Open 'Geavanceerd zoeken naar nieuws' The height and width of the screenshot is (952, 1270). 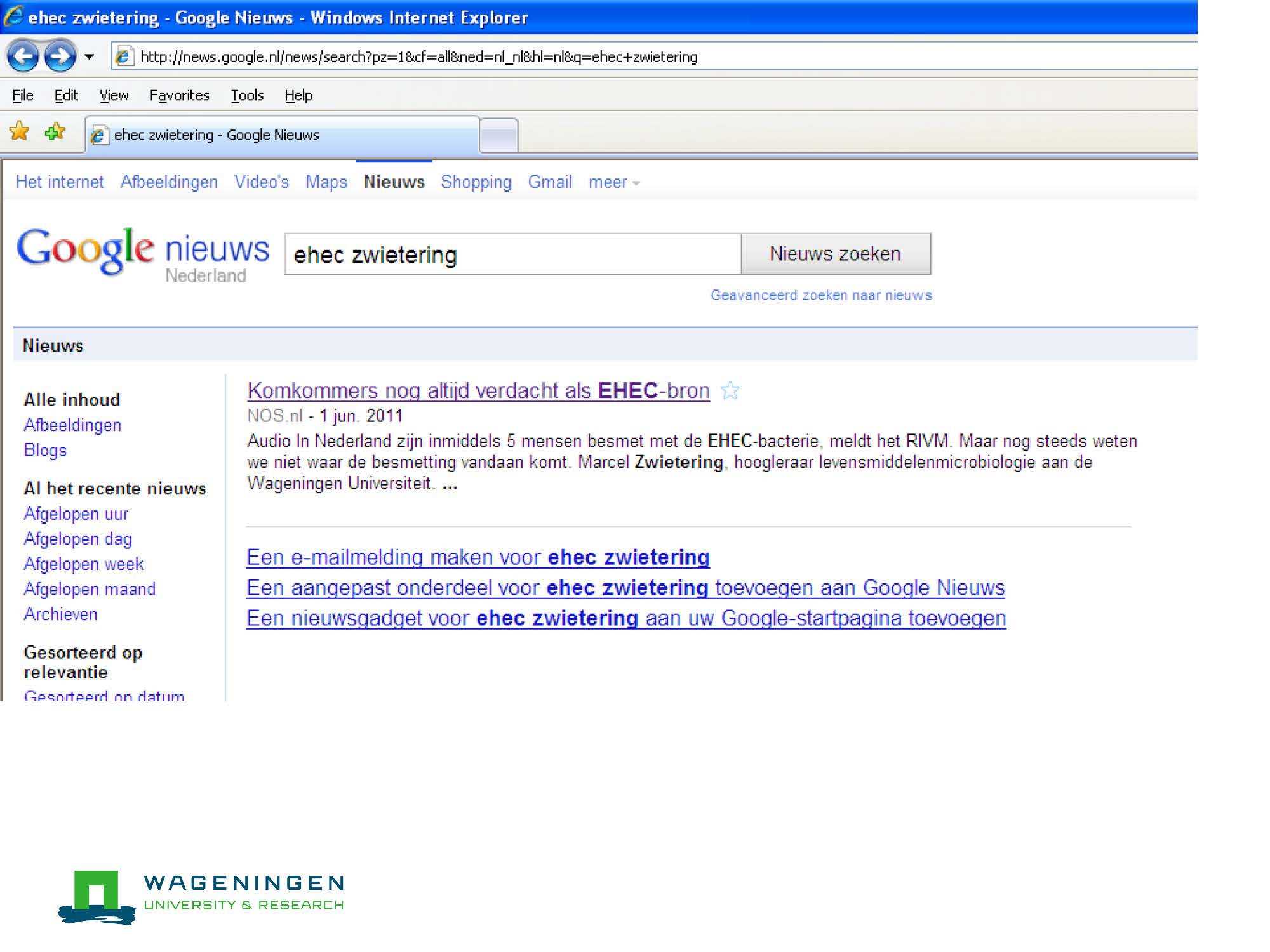click(x=821, y=295)
